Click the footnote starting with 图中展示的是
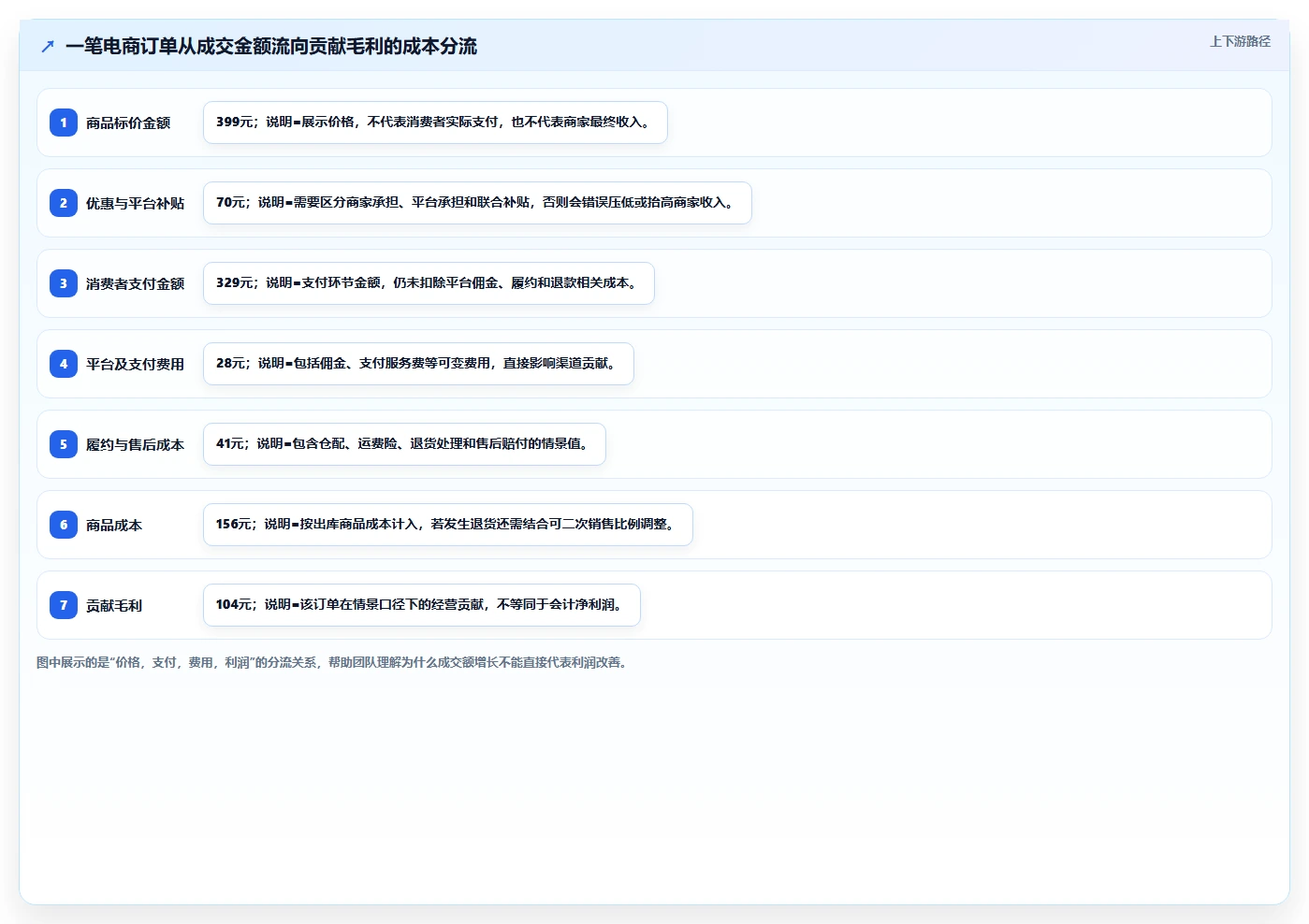The height and width of the screenshot is (924, 1309). (x=333, y=662)
